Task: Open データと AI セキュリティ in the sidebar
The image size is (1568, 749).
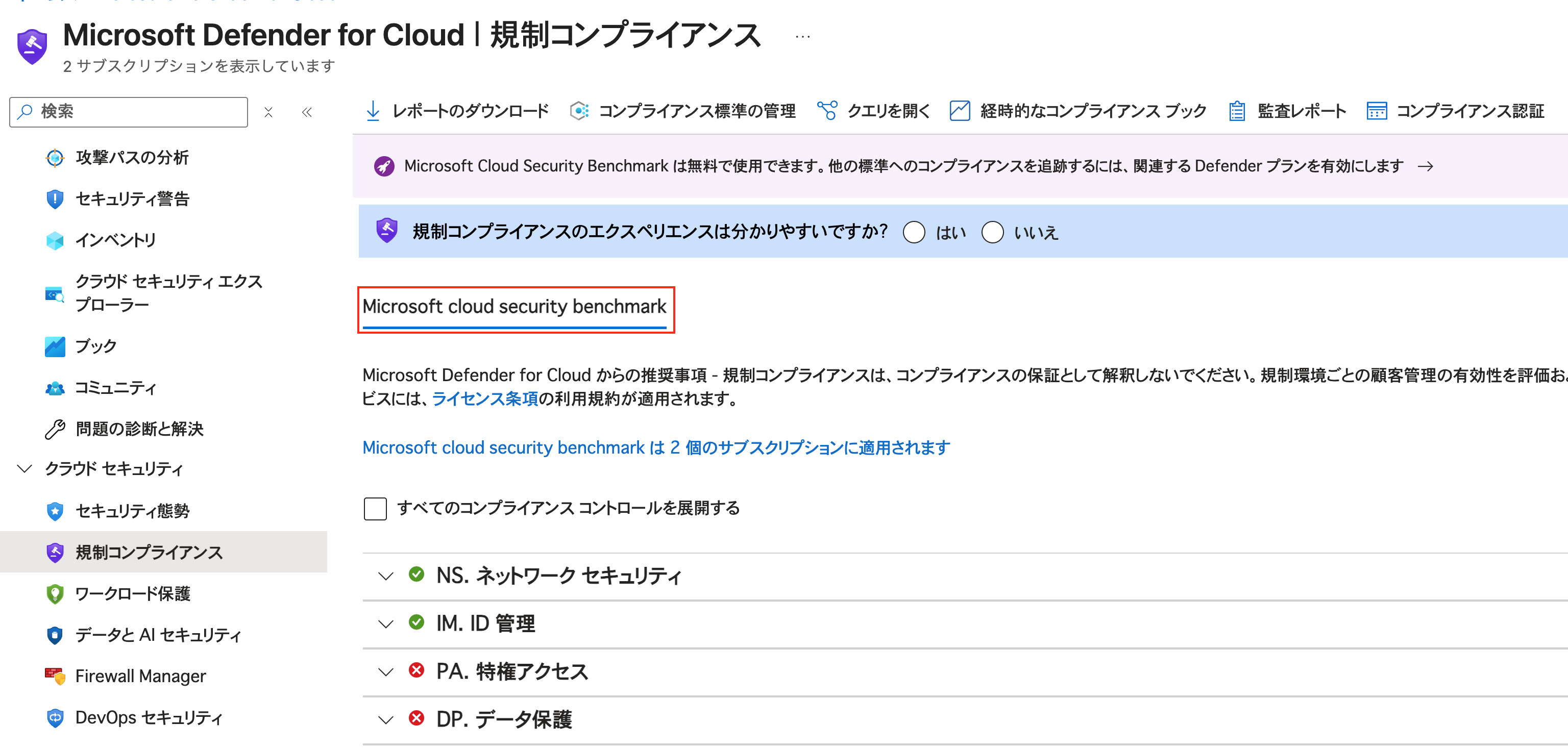Action: [x=158, y=635]
